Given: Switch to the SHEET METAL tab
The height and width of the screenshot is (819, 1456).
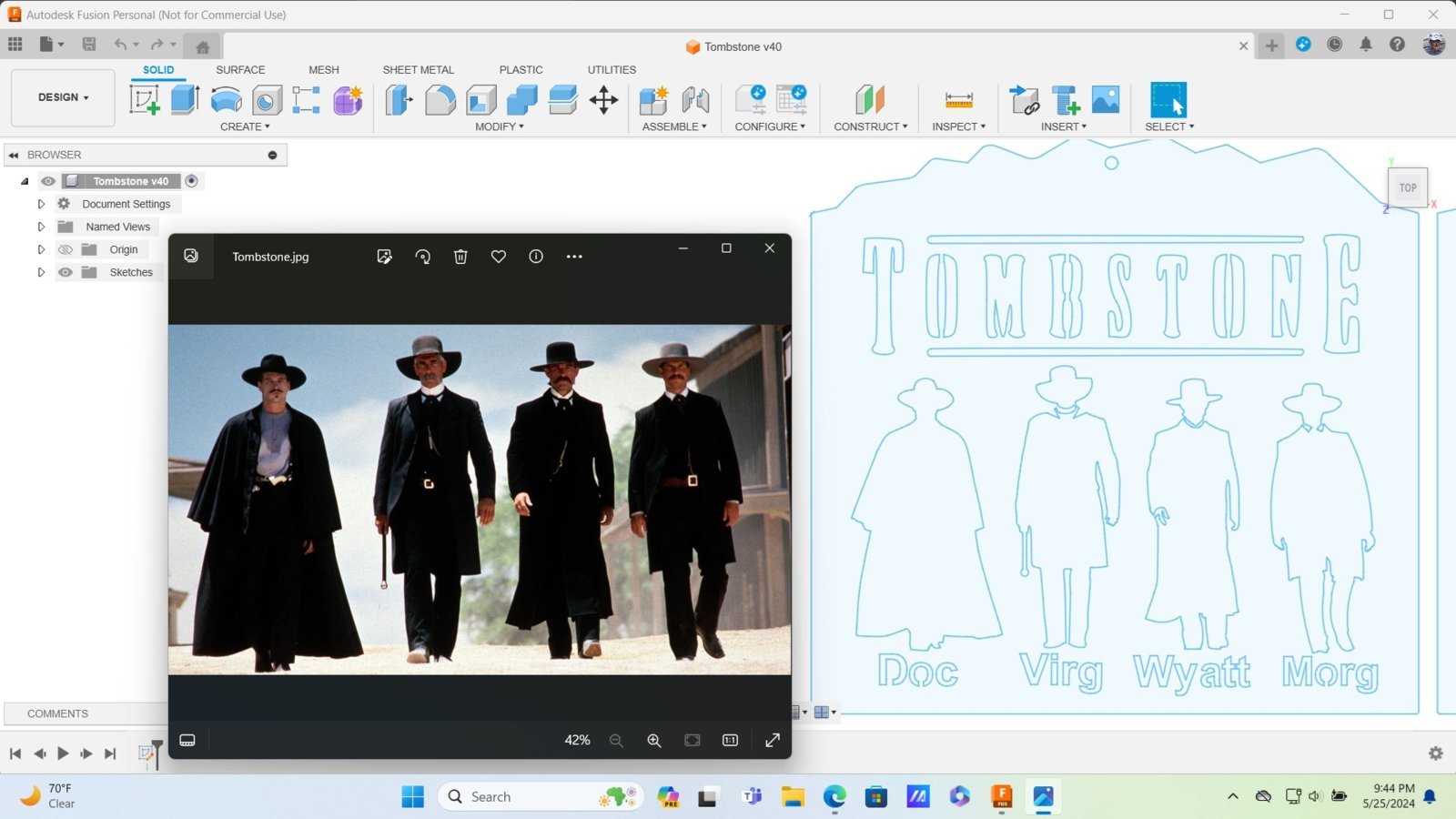Looking at the screenshot, I should coord(418,70).
